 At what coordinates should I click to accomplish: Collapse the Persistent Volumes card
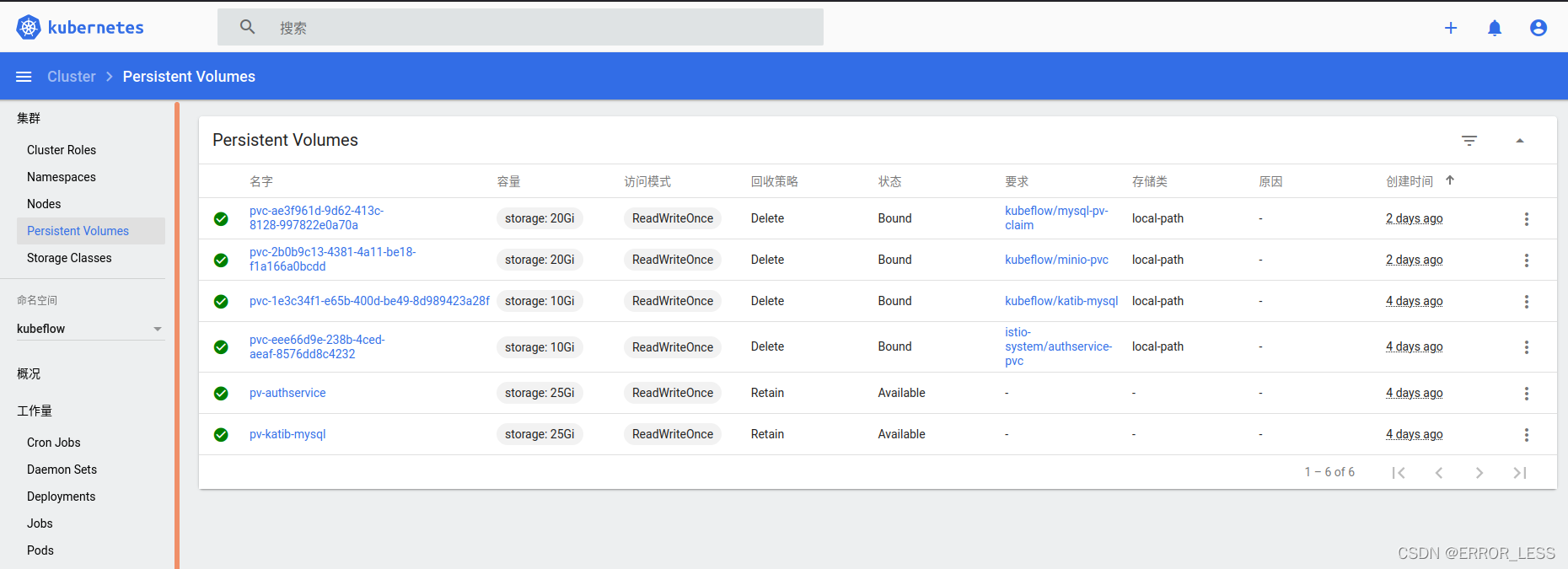[1520, 141]
